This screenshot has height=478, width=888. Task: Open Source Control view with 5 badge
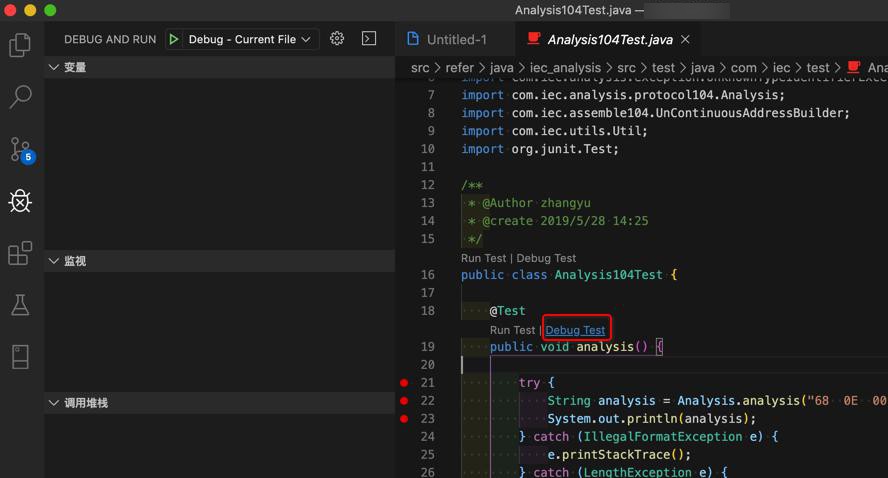pyautogui.click(x=22, y=150)
